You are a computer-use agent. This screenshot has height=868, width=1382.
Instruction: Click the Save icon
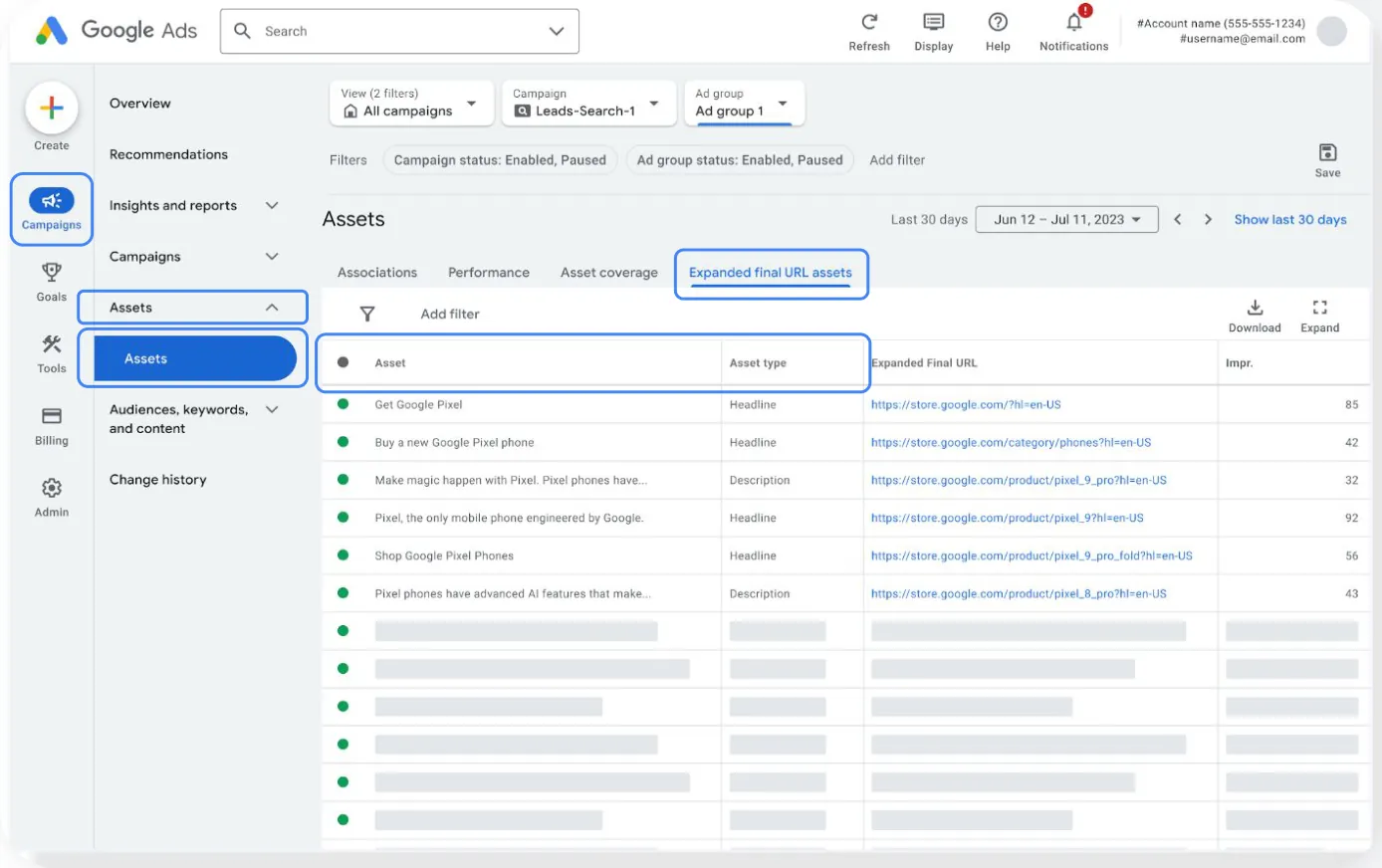1327,152
